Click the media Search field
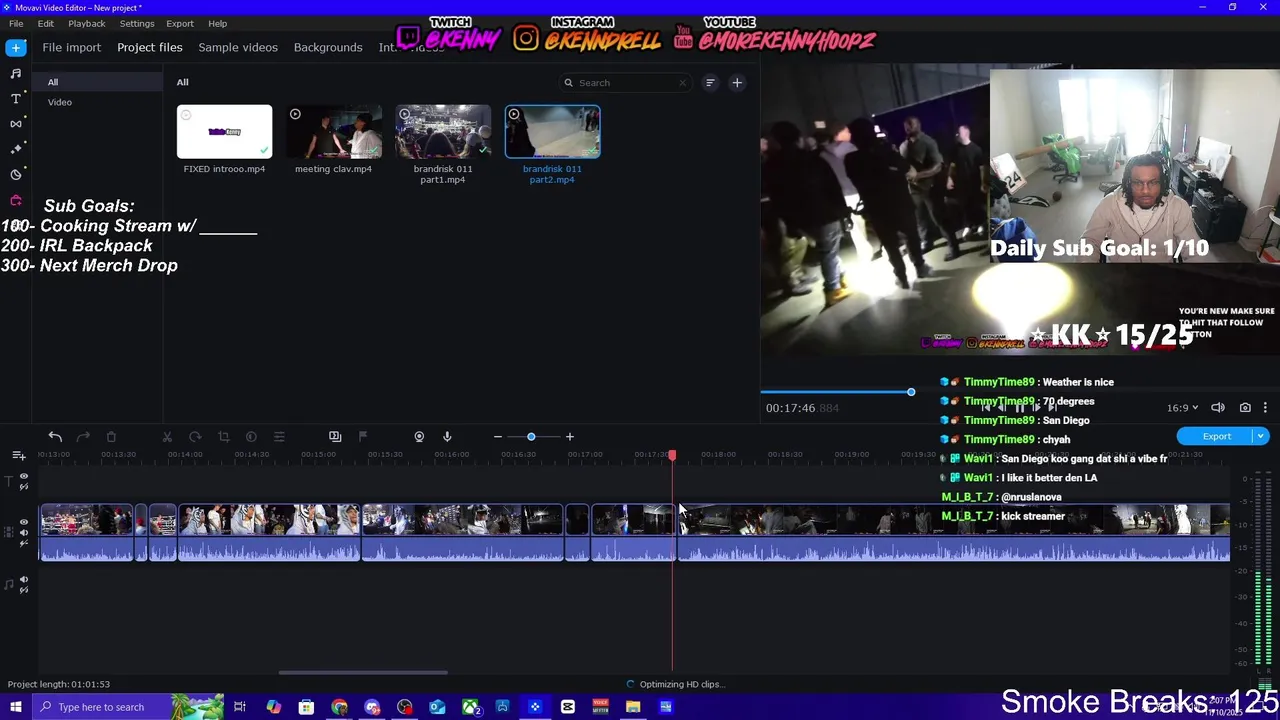The image size is (1280, 720). [625, 83]
